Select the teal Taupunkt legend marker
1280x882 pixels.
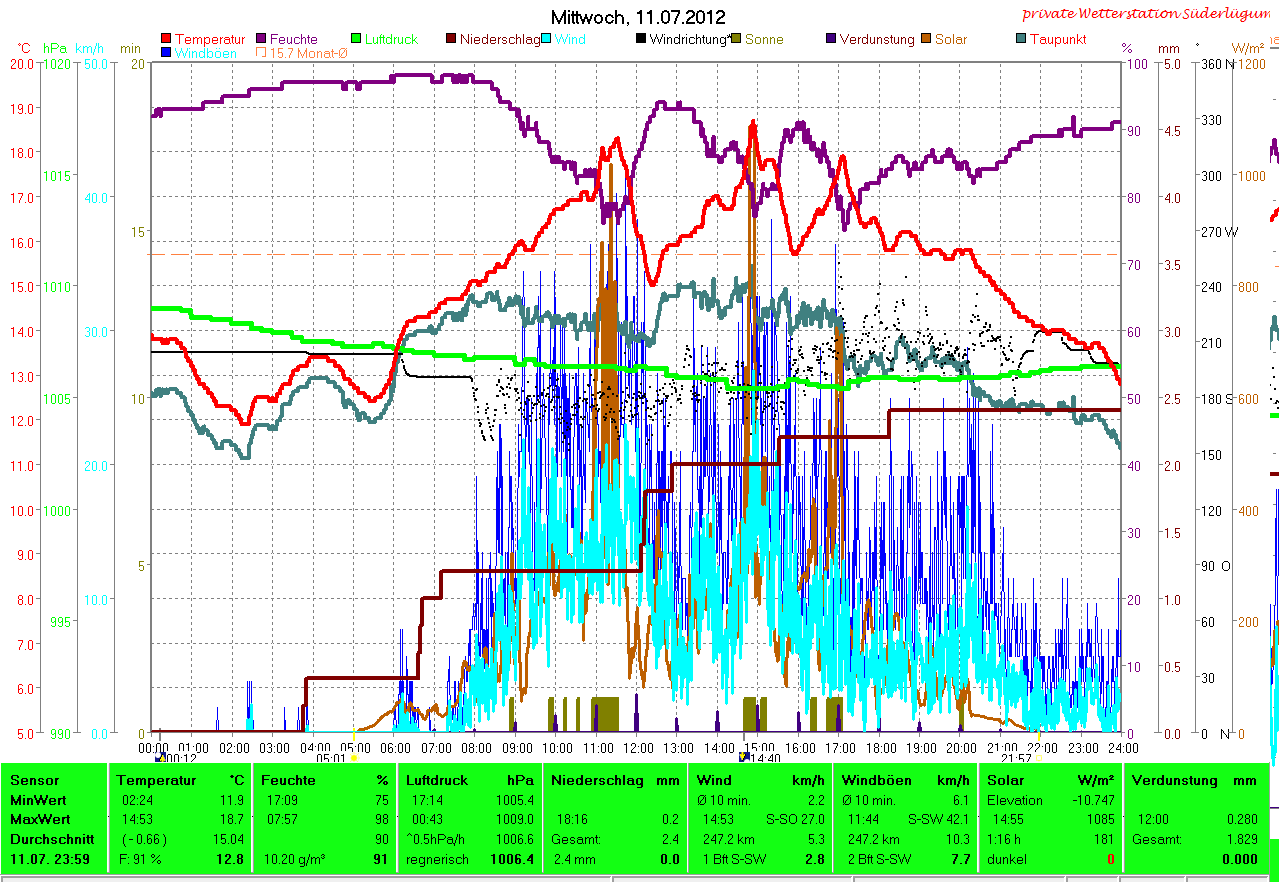click(1021, 40)
